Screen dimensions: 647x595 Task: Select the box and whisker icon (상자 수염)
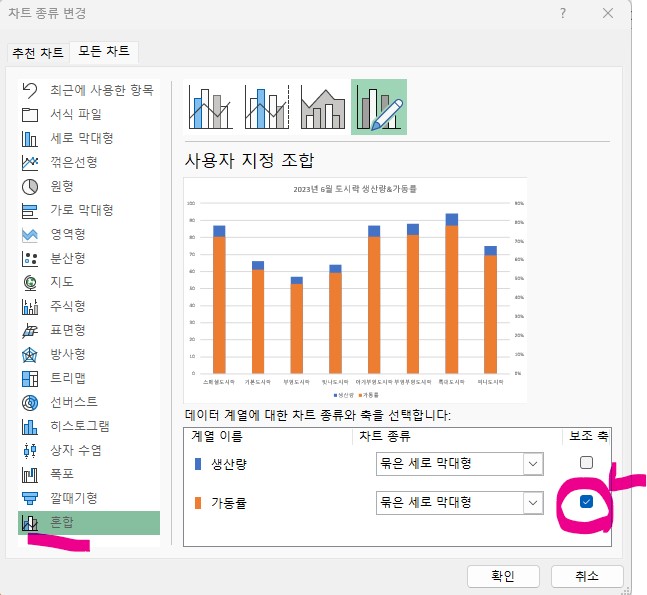[x=30, y=451]
